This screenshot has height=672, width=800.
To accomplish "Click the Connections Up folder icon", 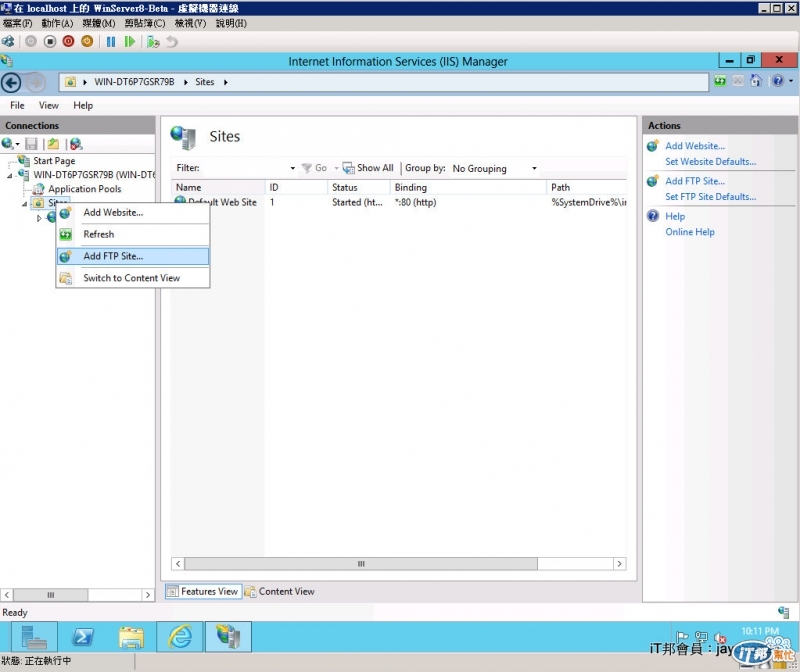I will coord(53,144).
